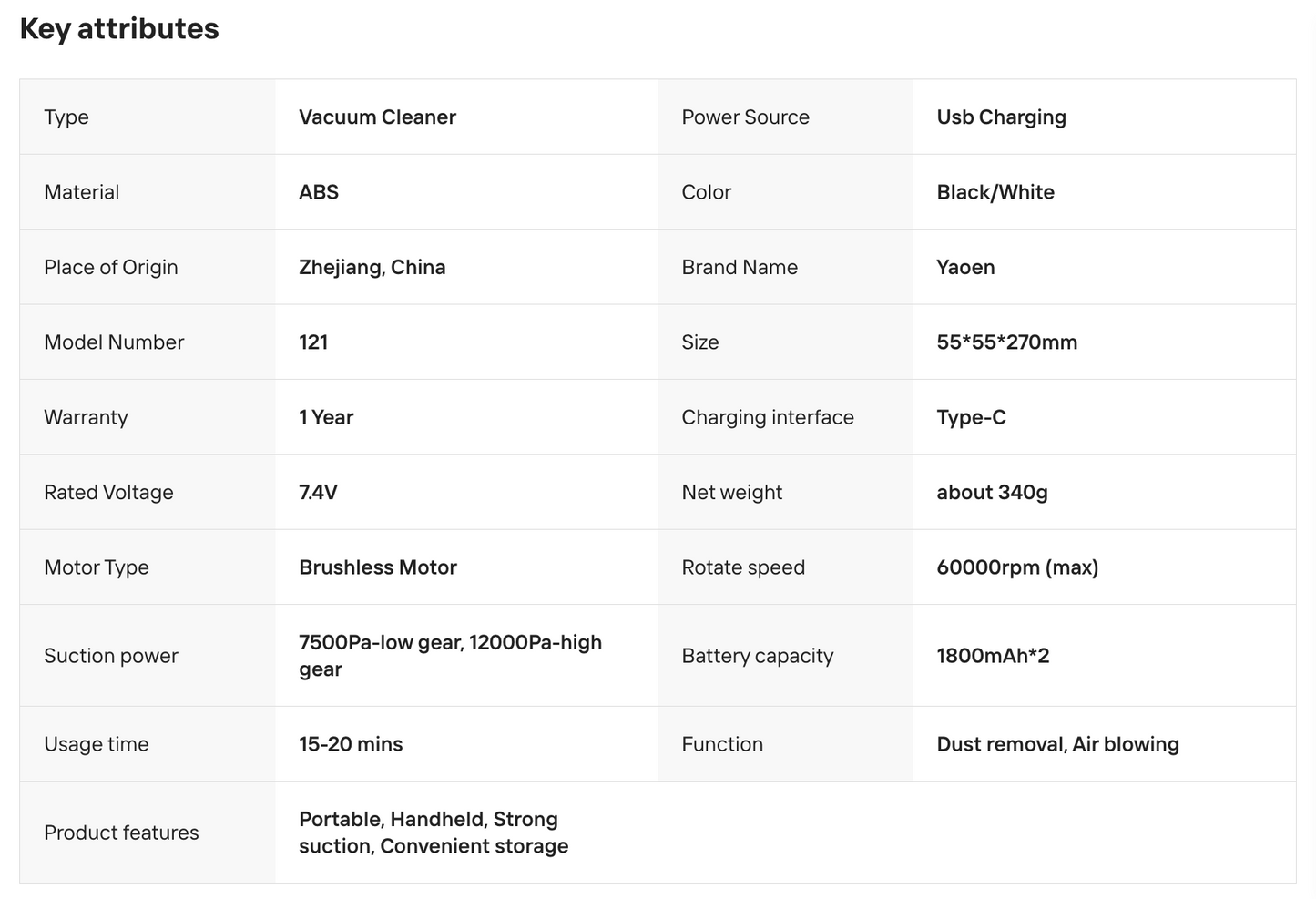Click the Key attributes heading
The image size is (1316, 899).
click(119, 29)
